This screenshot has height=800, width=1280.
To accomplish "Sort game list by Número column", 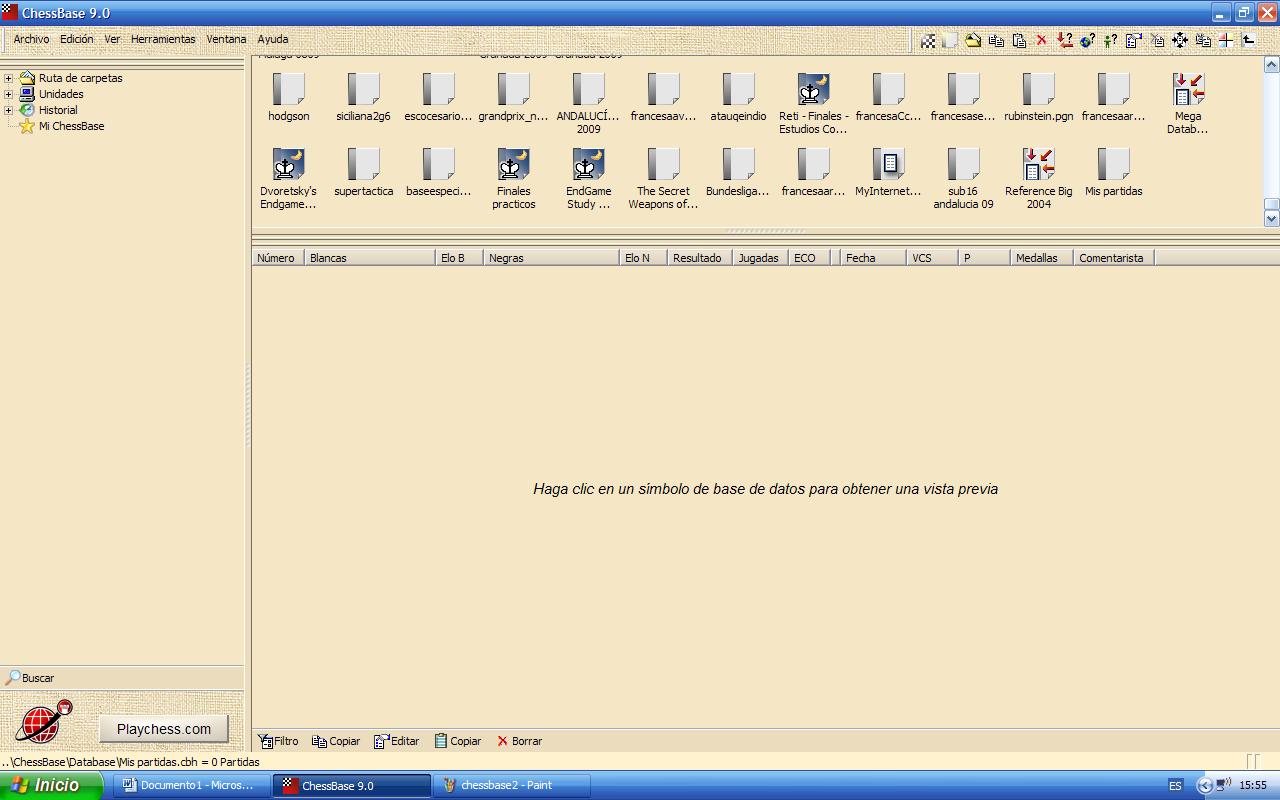I will 278,258.
